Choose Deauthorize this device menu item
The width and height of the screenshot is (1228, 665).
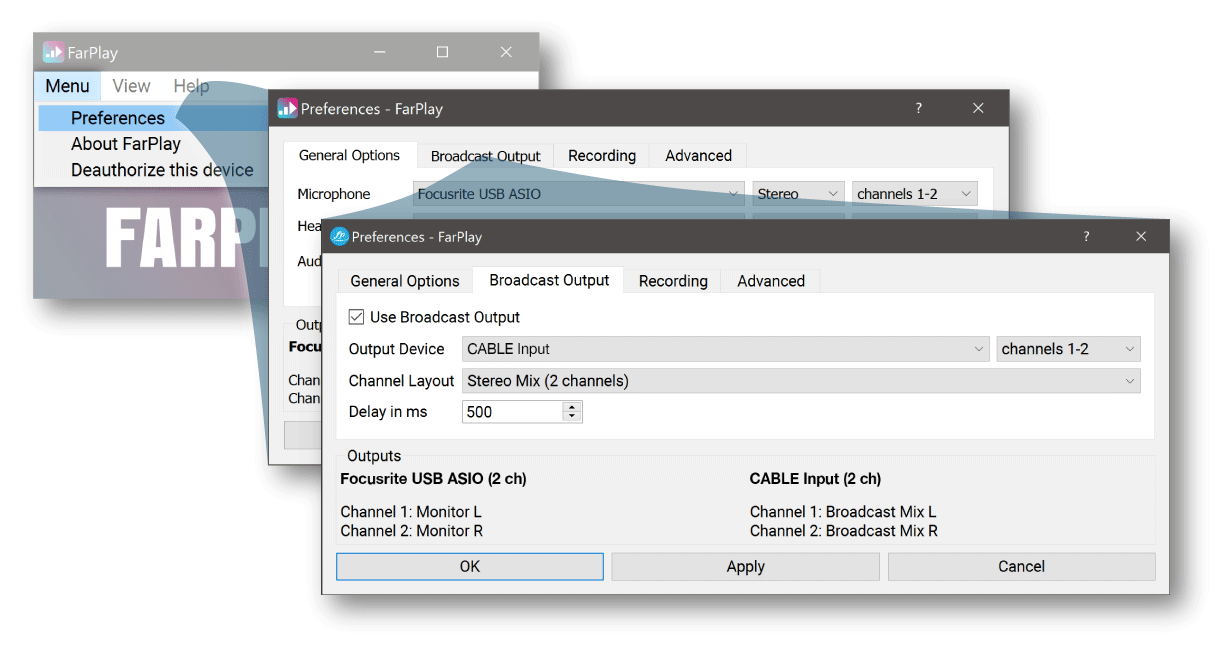pyautogui.click(x=162, y=170)
